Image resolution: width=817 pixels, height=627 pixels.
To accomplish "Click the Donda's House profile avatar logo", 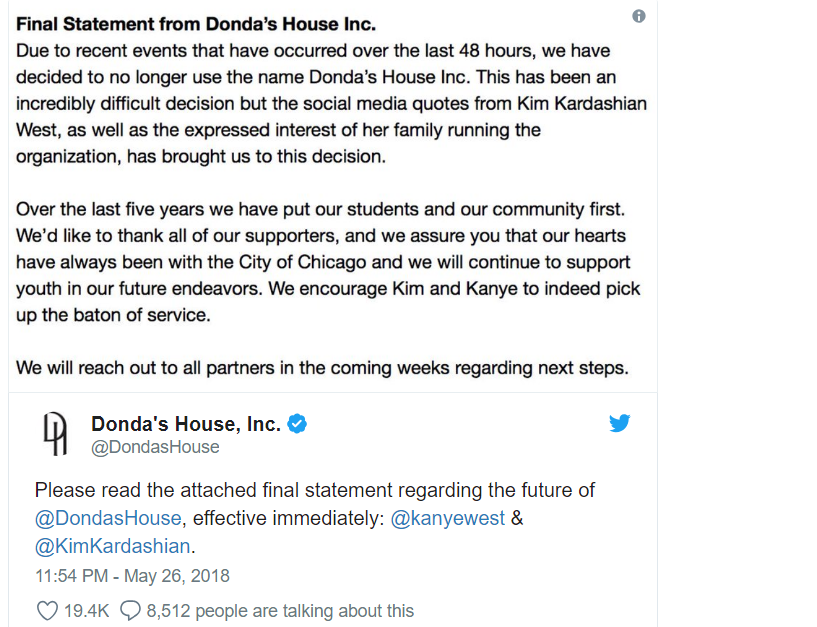I will pyautogui.click(x=55, y=434).
